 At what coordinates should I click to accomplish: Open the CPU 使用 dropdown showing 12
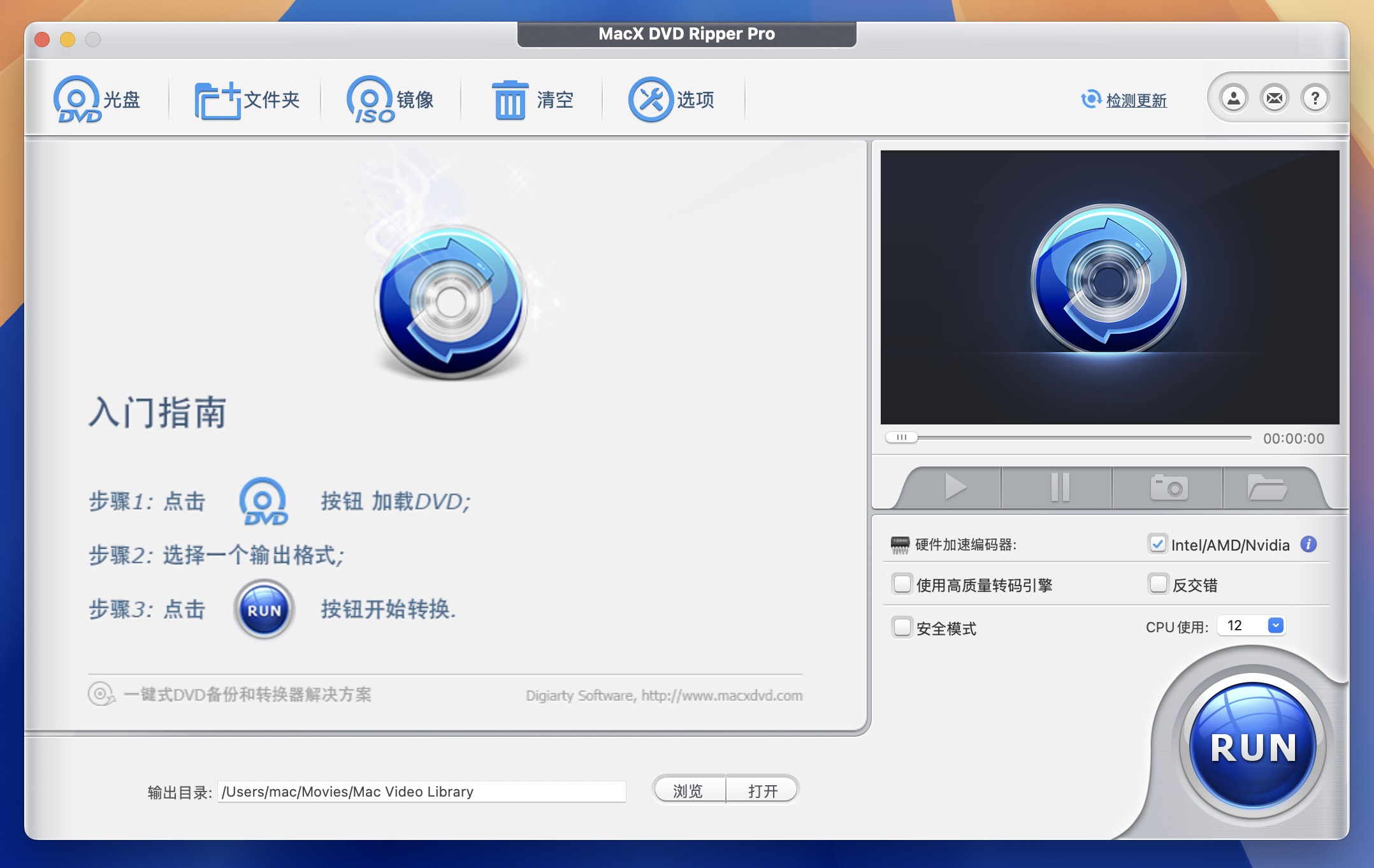1251,626
